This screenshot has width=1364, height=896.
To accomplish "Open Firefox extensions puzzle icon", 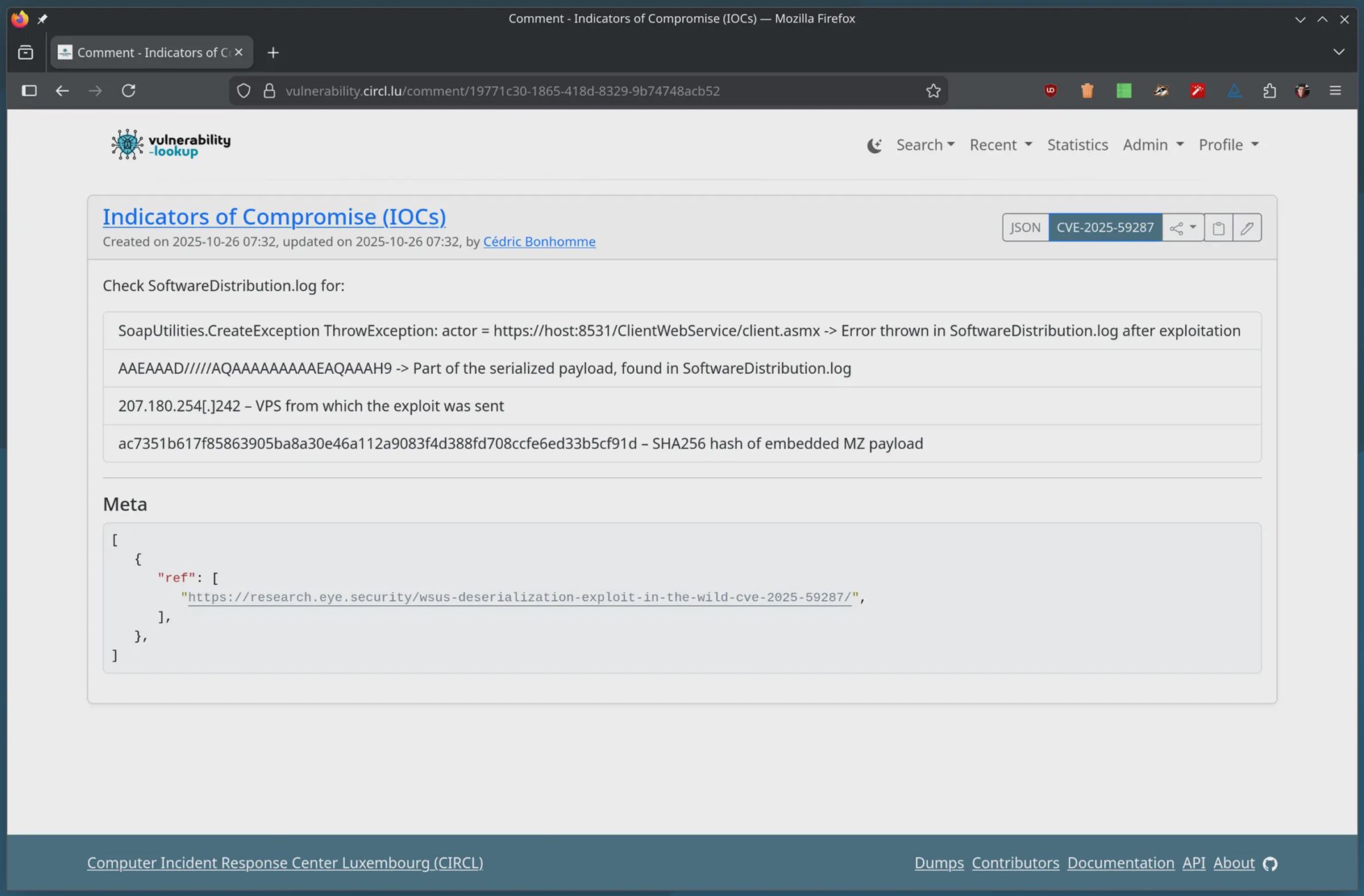I will [x=1269, y=91].
